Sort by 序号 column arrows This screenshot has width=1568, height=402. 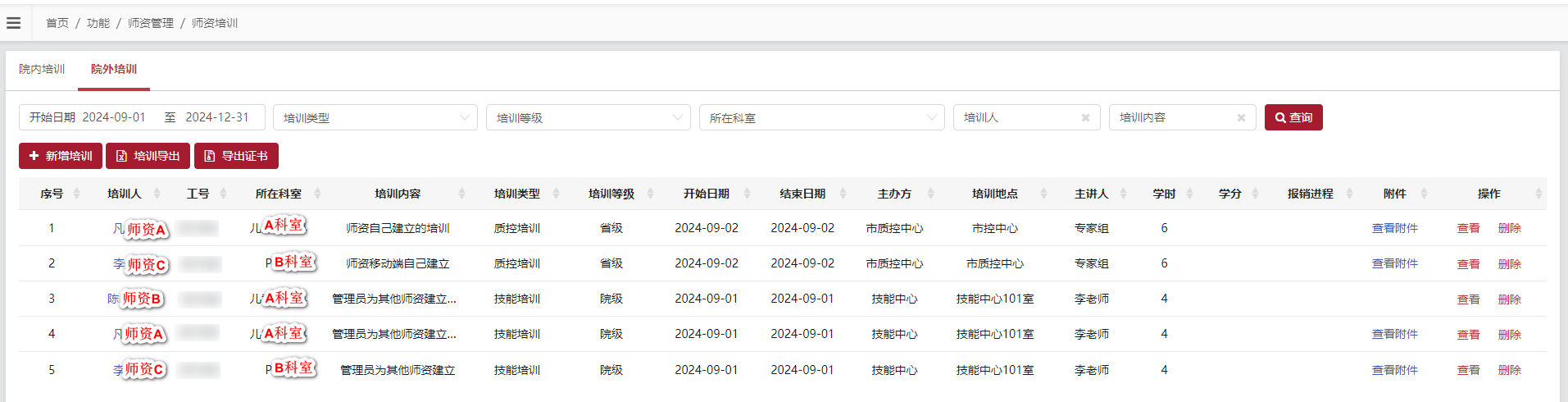pyautogui.click(x=76, y=194)
